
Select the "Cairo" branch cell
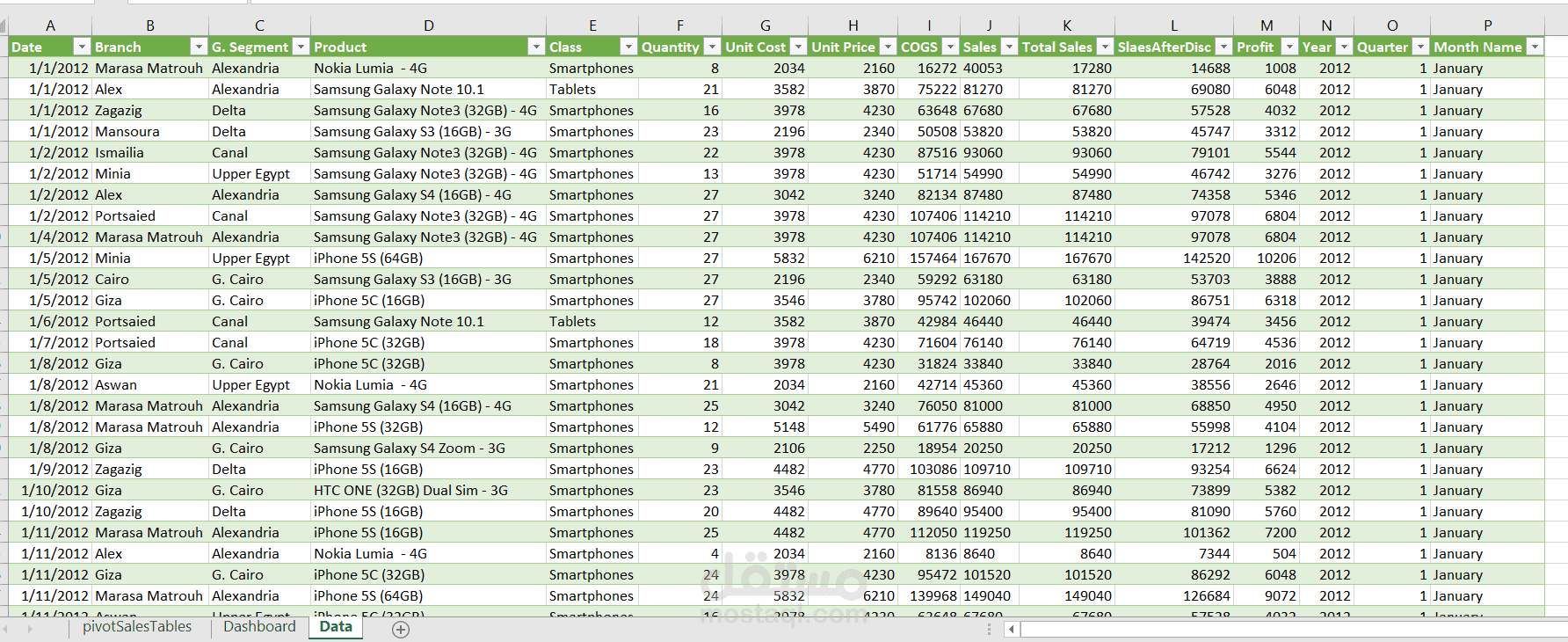pos(150,279)
